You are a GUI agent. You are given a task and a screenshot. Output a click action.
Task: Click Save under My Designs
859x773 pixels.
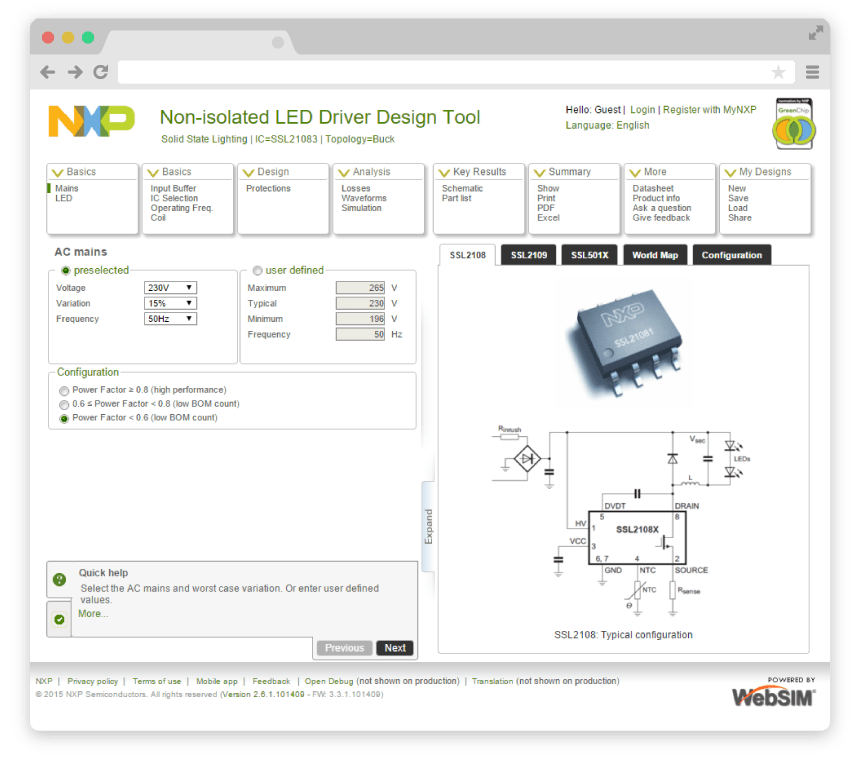coord(738,198)
